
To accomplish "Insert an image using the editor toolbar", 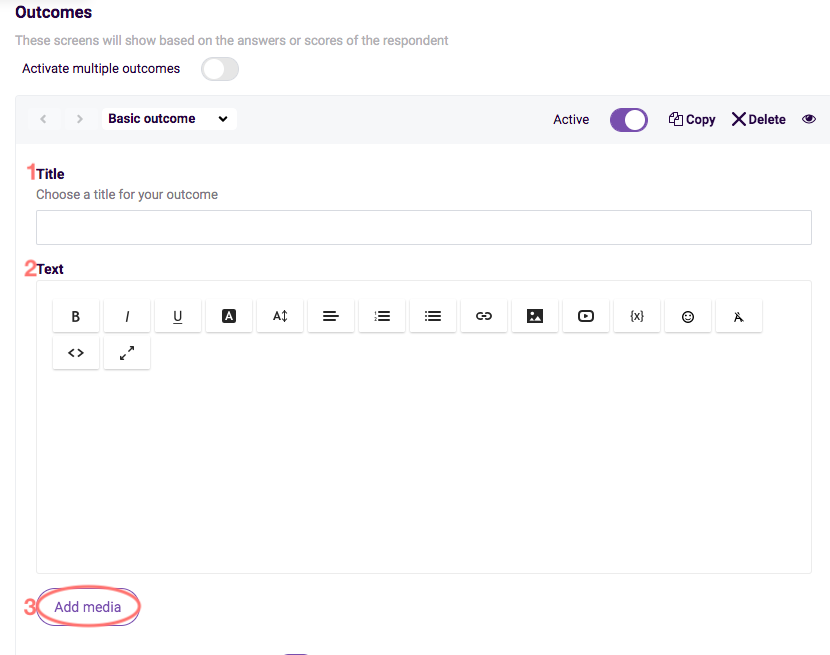I will (x=535, y=316).
